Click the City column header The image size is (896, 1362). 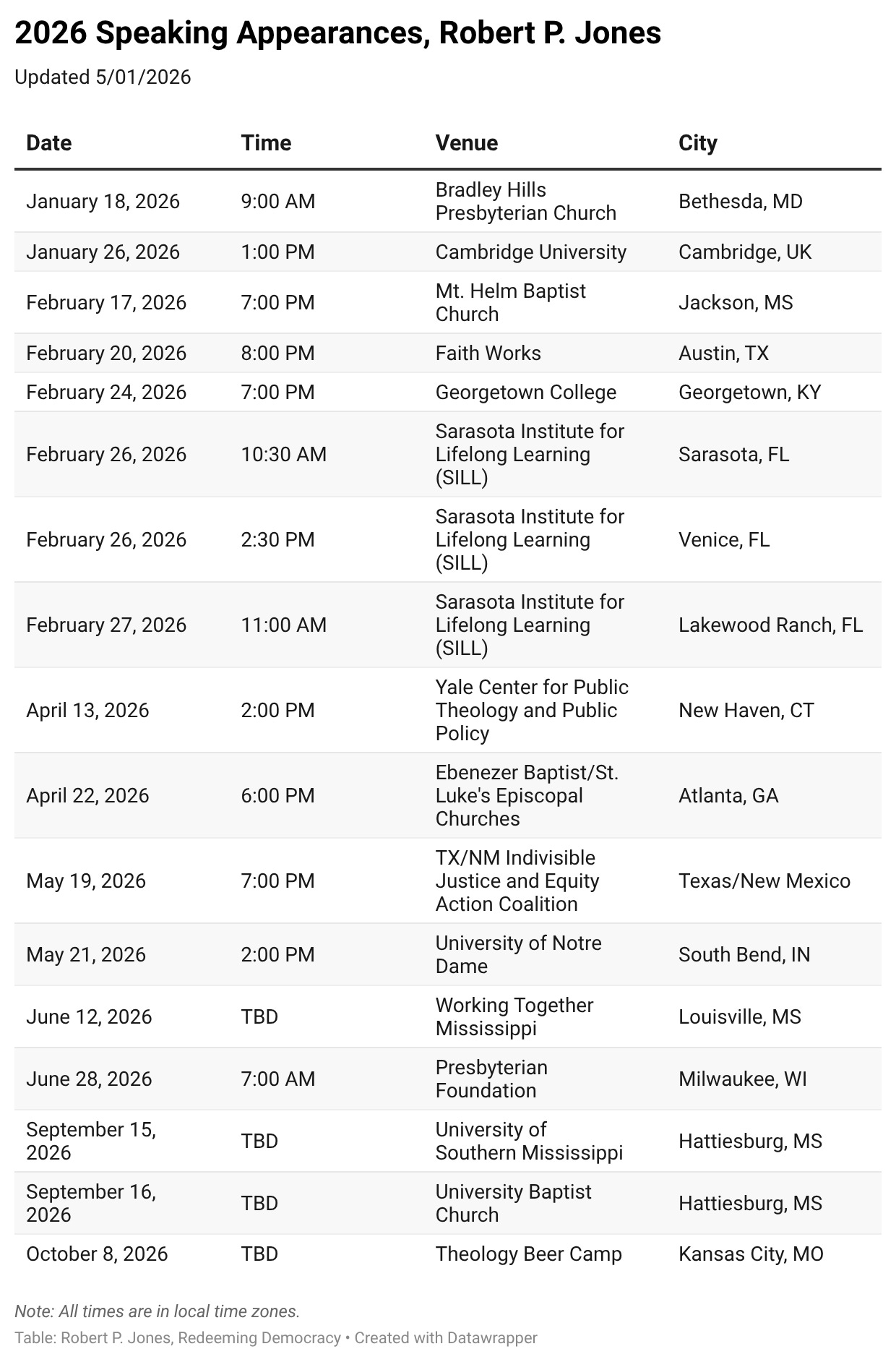click(697, 142)
